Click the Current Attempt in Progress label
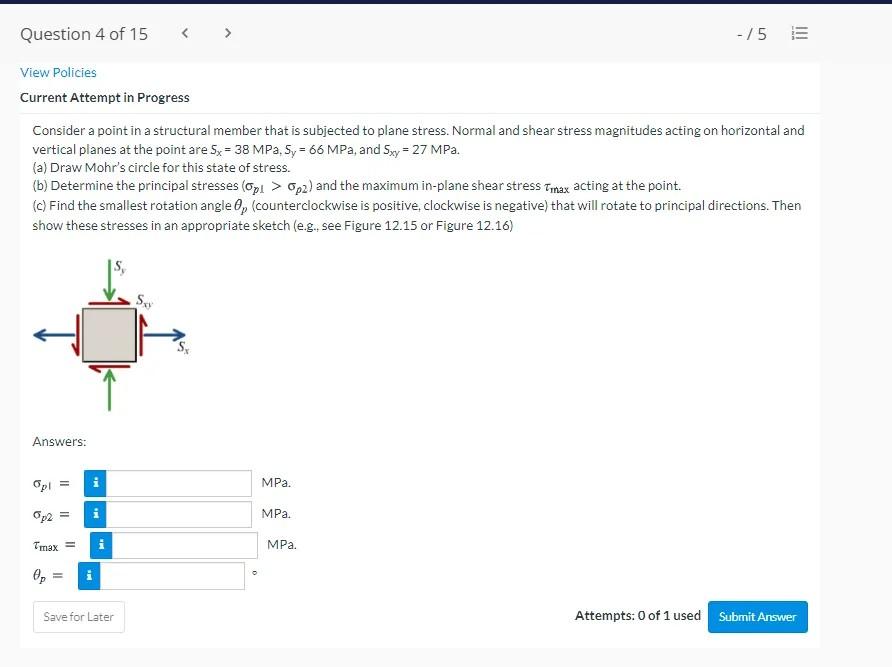 pyautogui.click(x=105, y=97)
